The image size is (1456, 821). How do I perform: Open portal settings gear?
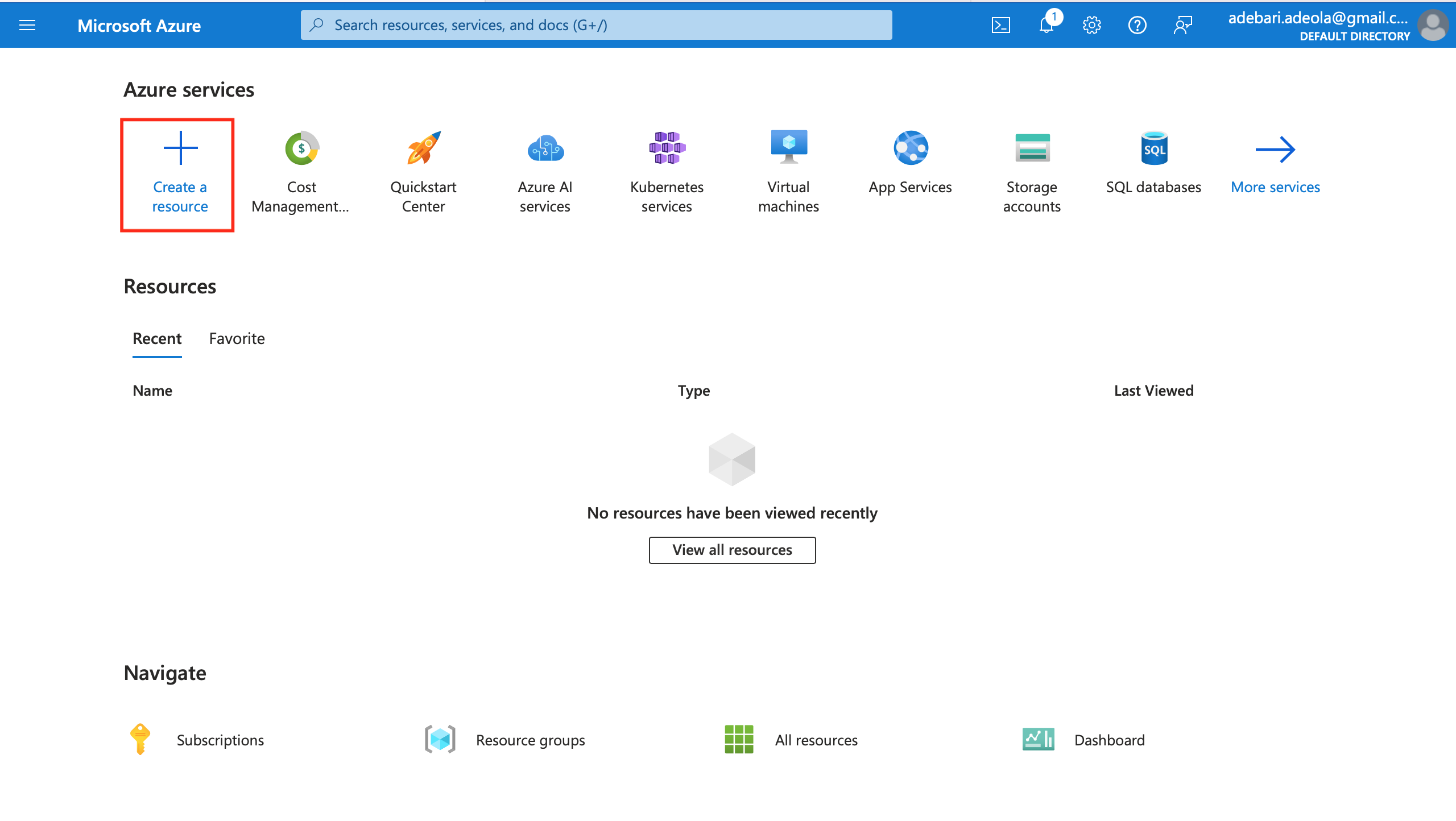1091,25
